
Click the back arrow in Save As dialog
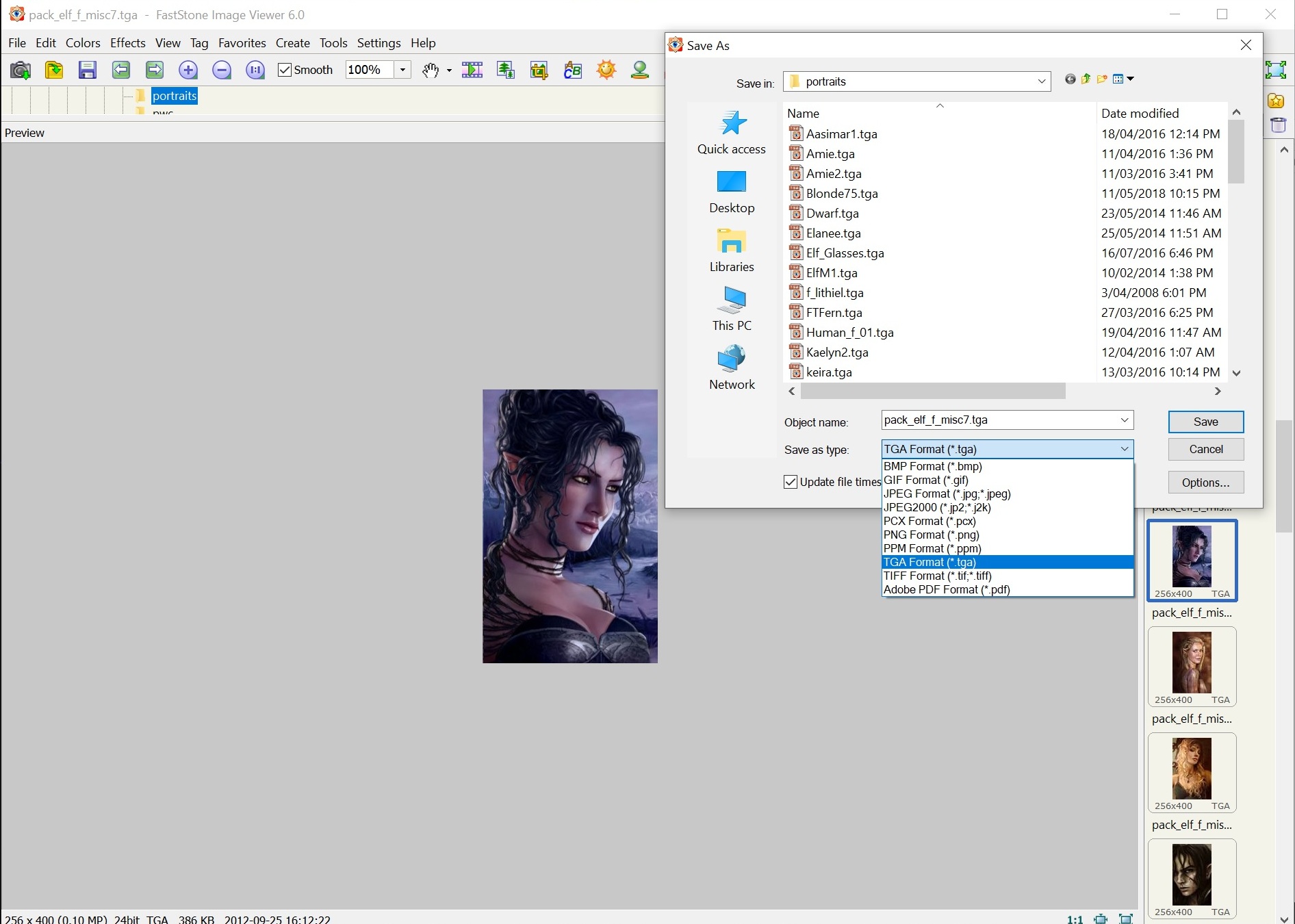tap(1070, 79)
